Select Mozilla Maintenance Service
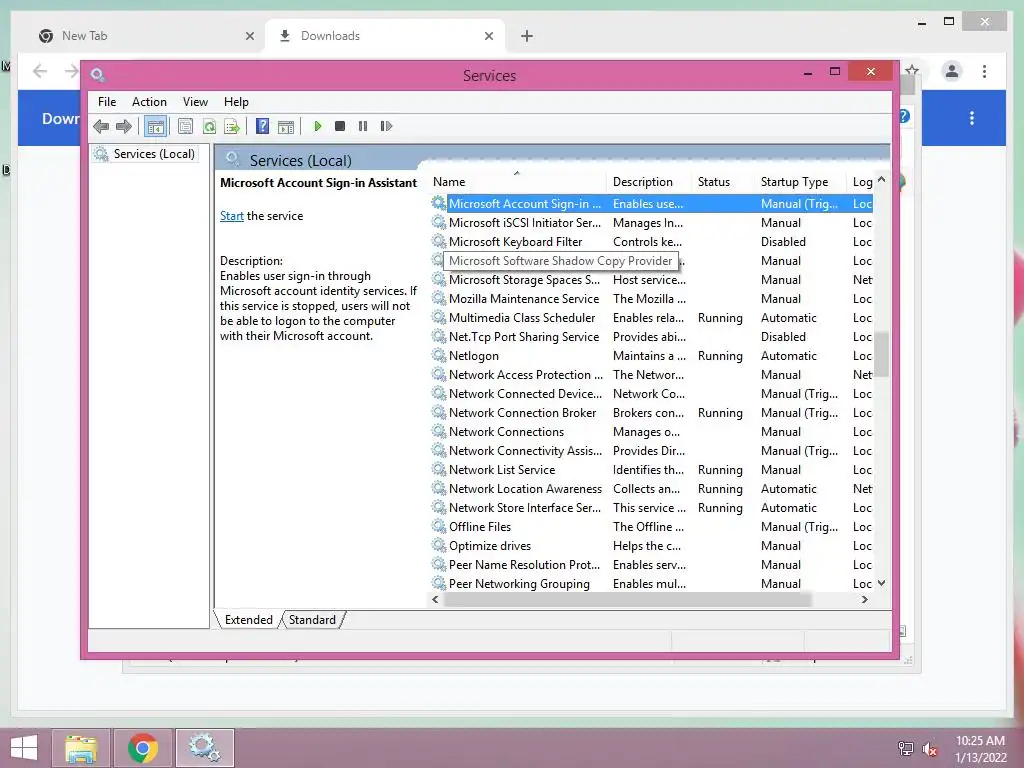The height and width of the screenshot is (768, 1024). (x=651, y=298)
